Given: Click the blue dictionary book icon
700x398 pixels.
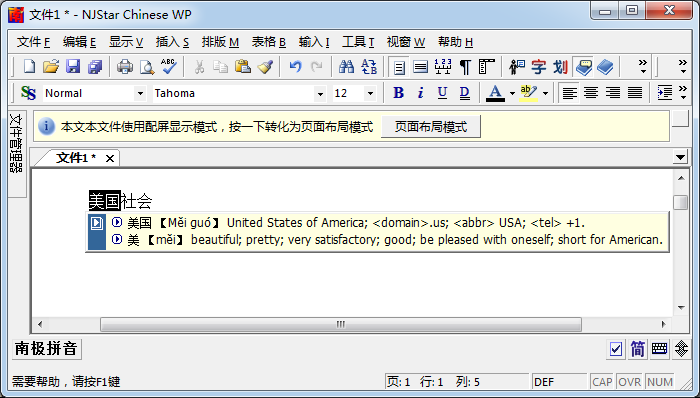Looking at the screenshot, I should pos(605,67).
